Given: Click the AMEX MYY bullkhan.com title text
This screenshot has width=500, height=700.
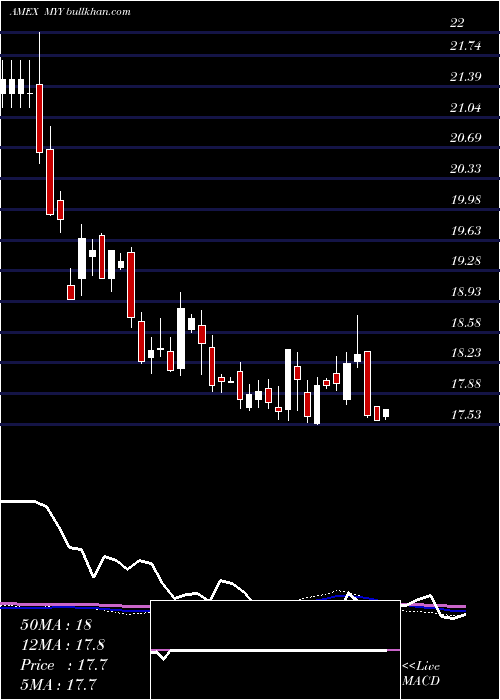Looking at the screenshot, I should [70, 12].
